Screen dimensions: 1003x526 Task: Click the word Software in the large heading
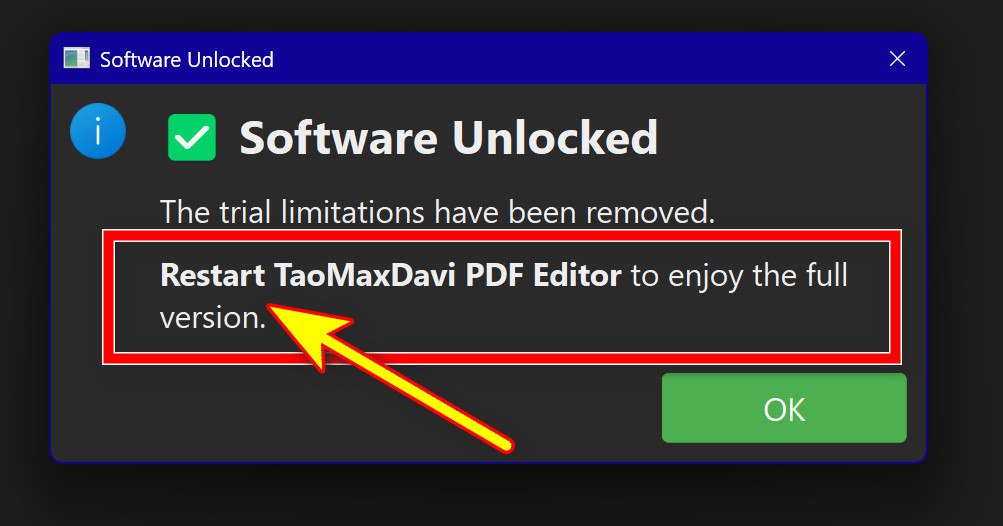tap(338, 138)
